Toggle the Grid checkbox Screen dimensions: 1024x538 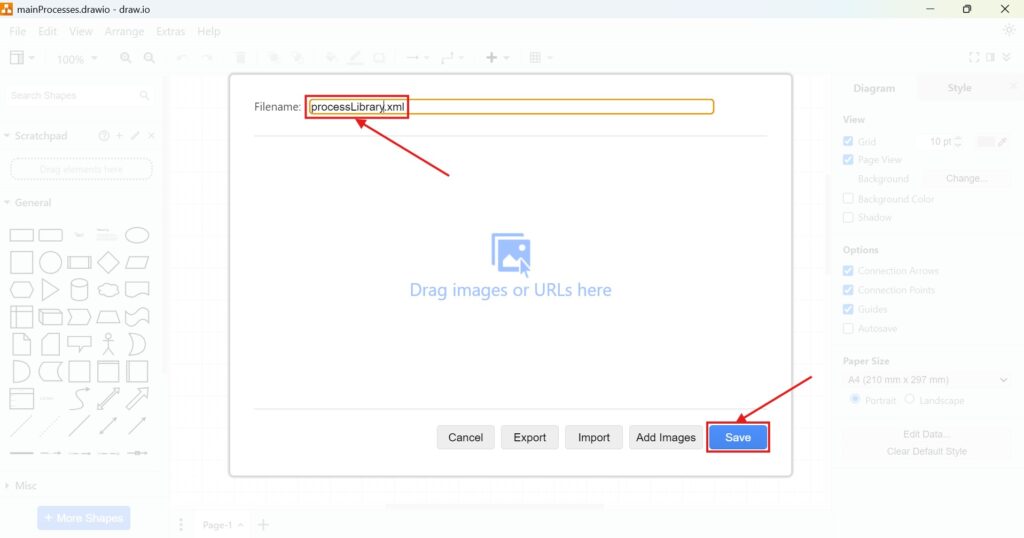(x=848, y=142)
